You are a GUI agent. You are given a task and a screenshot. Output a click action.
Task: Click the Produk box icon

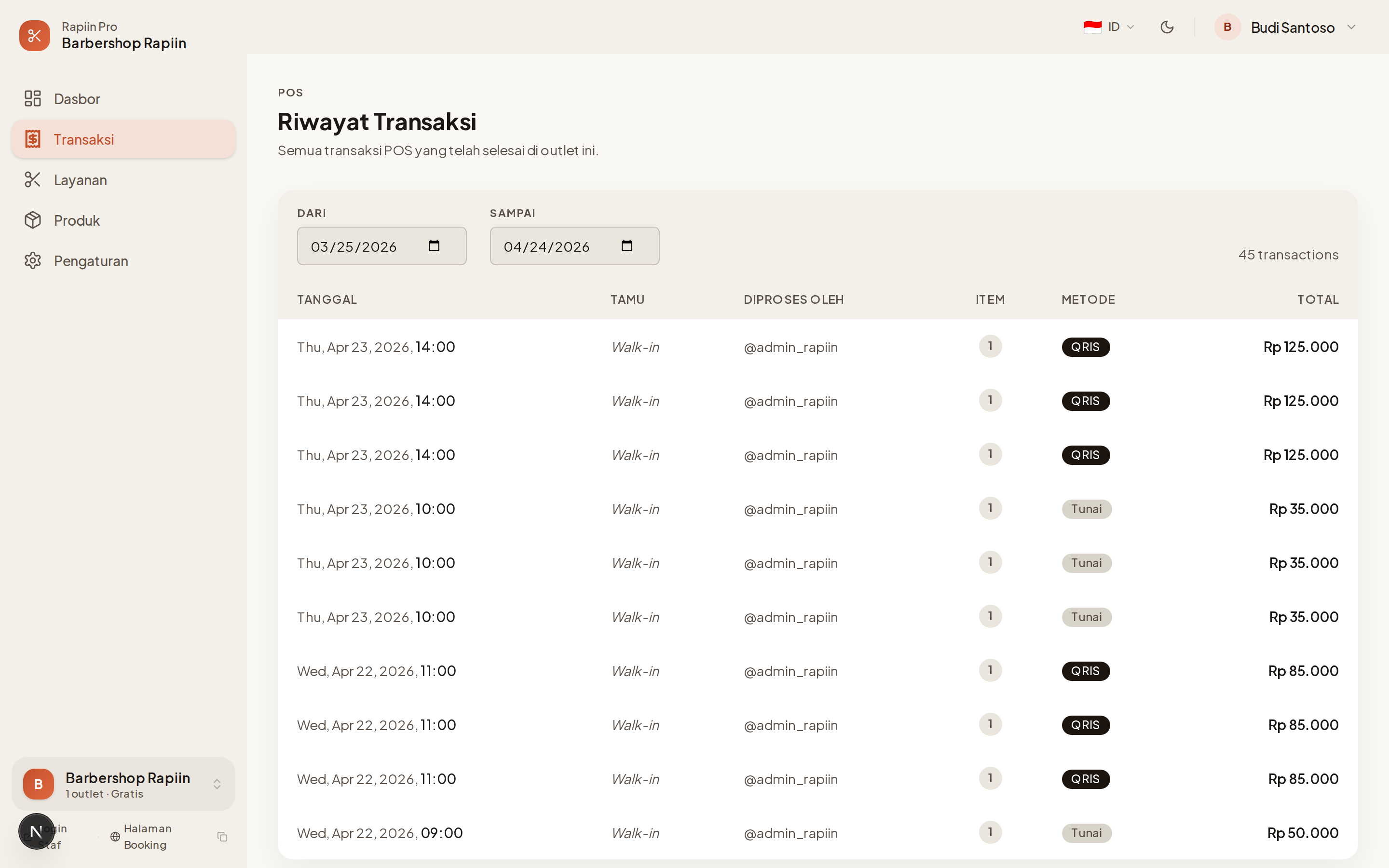(x=33, y=220)
